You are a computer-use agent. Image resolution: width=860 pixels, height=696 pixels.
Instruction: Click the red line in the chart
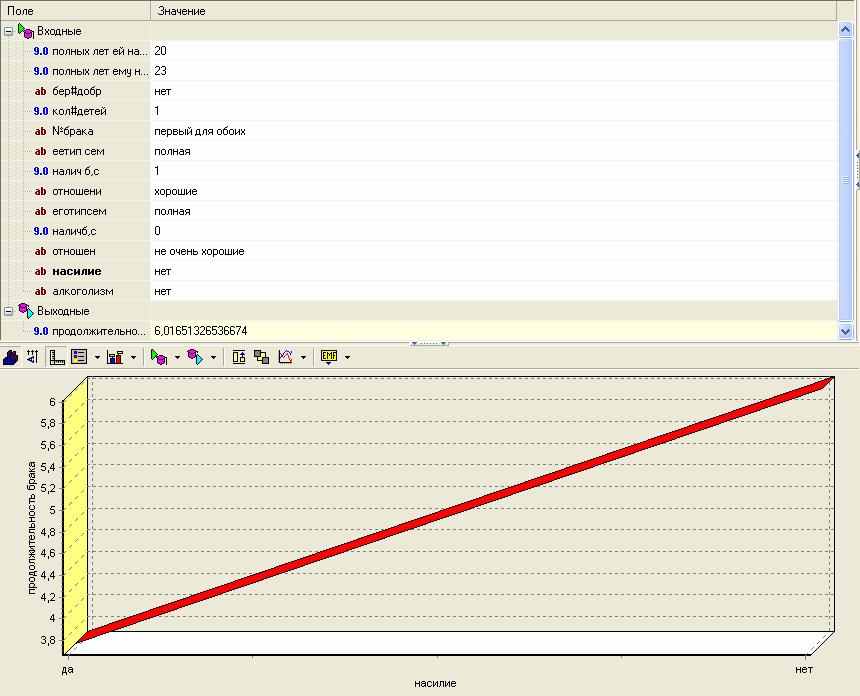tap(455, 510)
